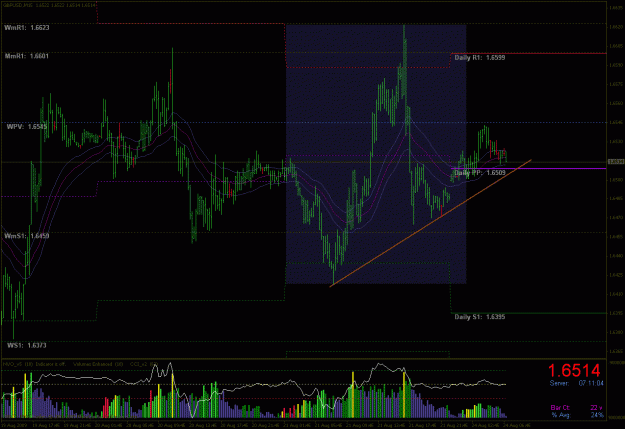Click the 19 Aug 2009 date on time axis

(13, 425)
